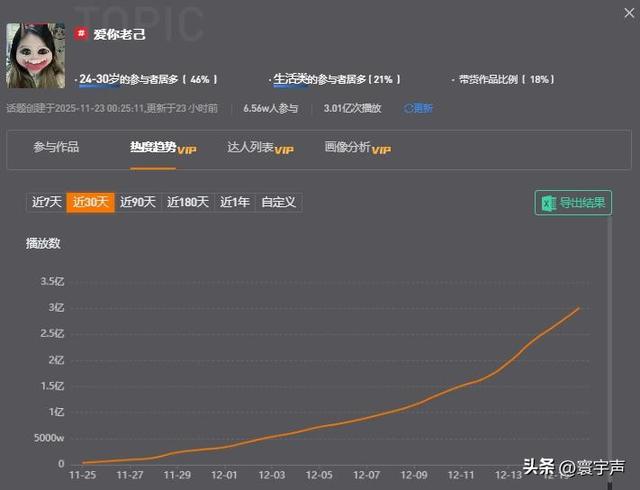Click the 3.01亿次播放 count
This screenshot has height=490, width=640.
pos(353,108)
